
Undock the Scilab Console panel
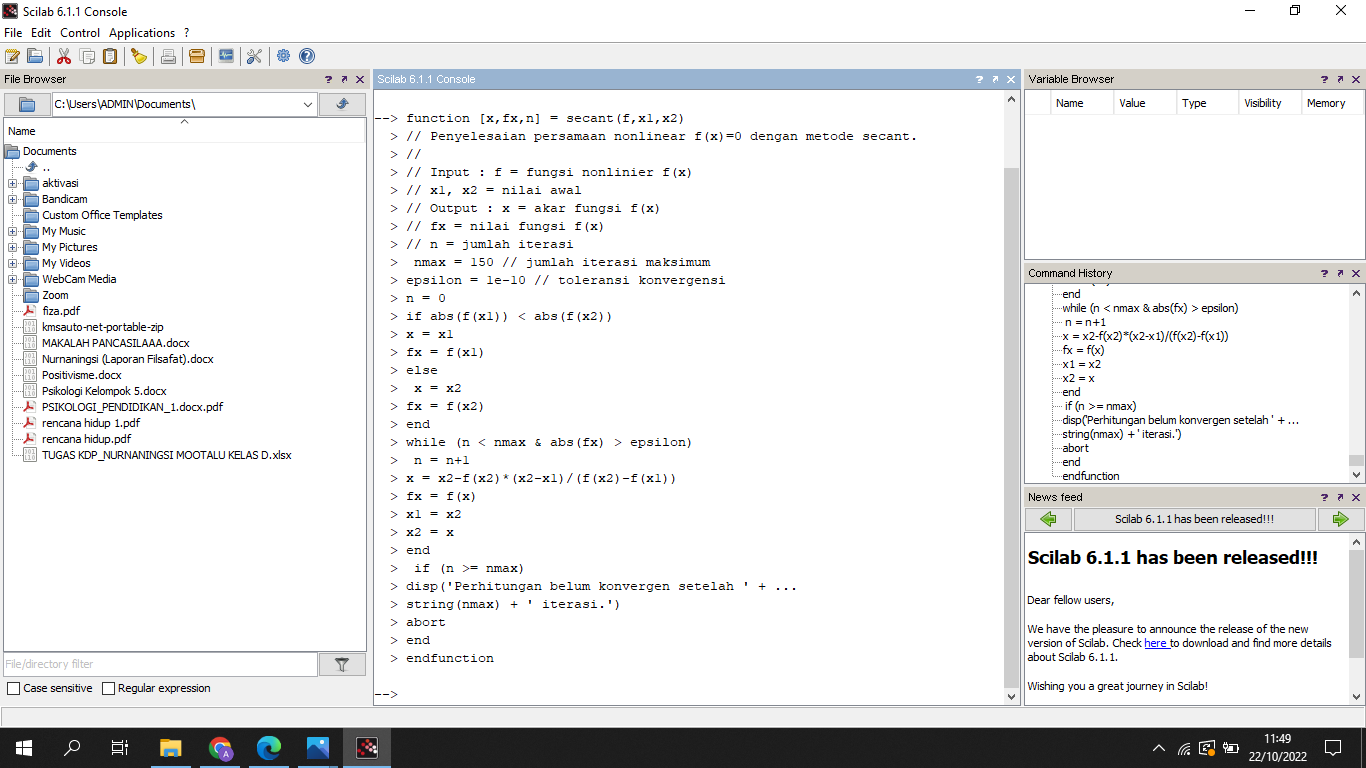tap(995, 79)
